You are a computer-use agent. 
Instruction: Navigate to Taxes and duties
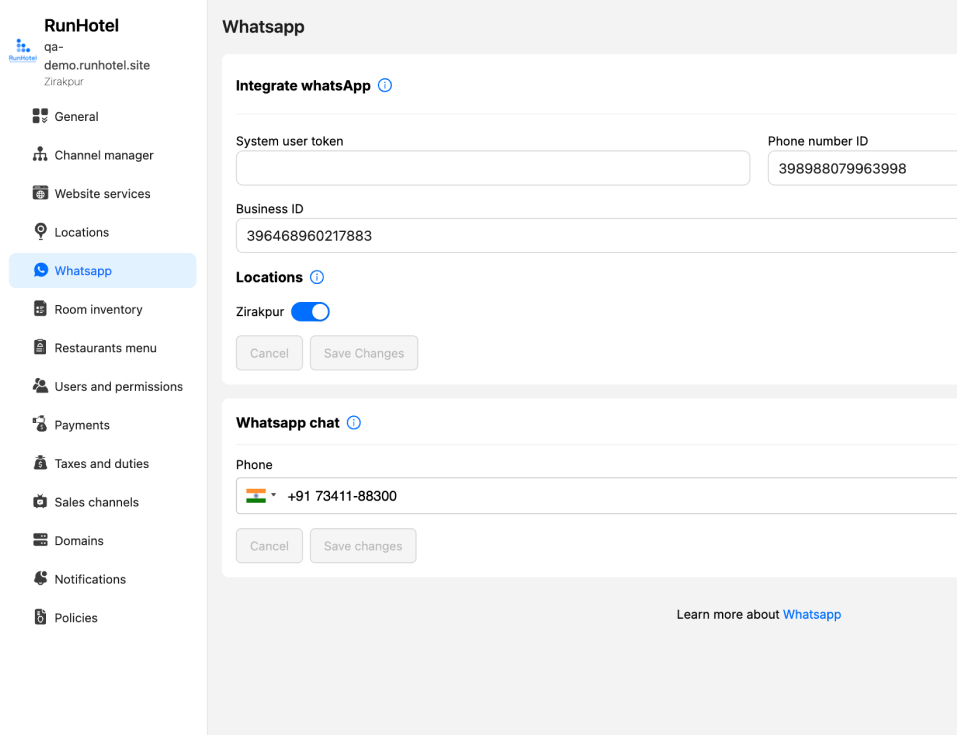pos(103,463)
